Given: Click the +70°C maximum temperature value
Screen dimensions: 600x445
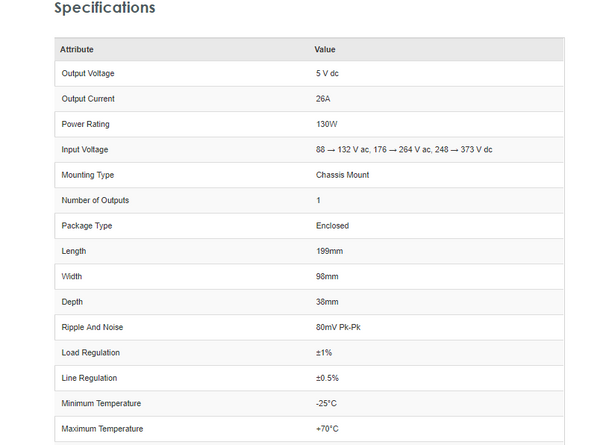Looking at the screenshot, I should (x=327, y=429).
